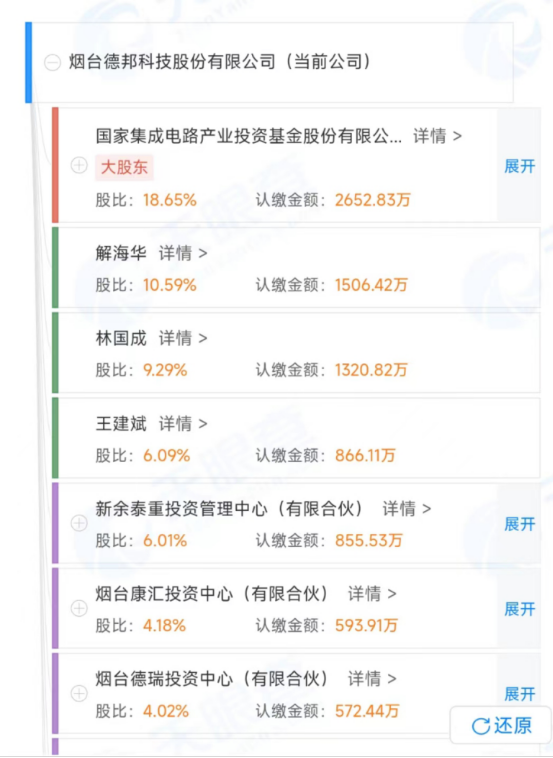Open 详情 link for 王建斌
This screenshot has width=553, height=758.
183,423
